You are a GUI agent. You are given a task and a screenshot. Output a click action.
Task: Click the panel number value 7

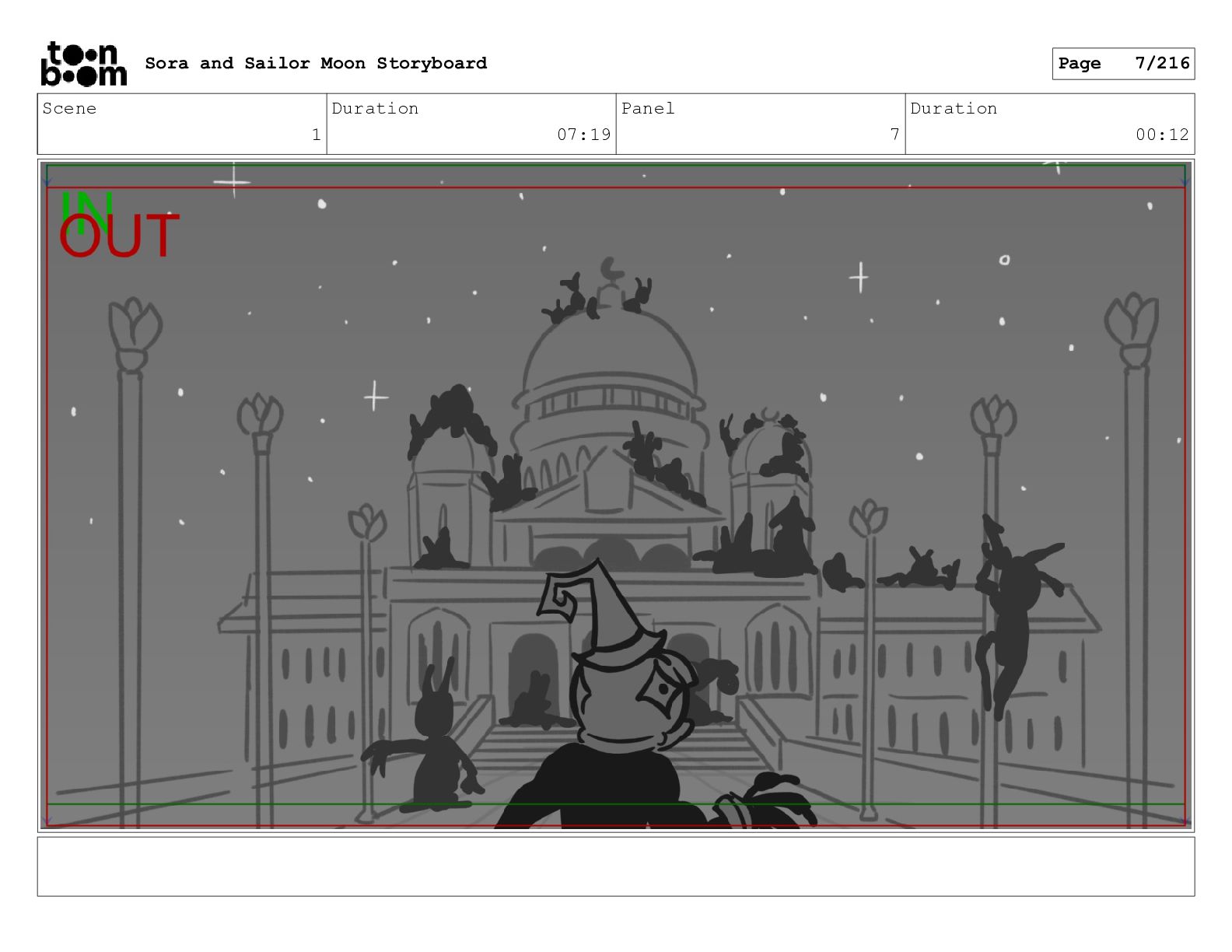[x=894, y=135]
